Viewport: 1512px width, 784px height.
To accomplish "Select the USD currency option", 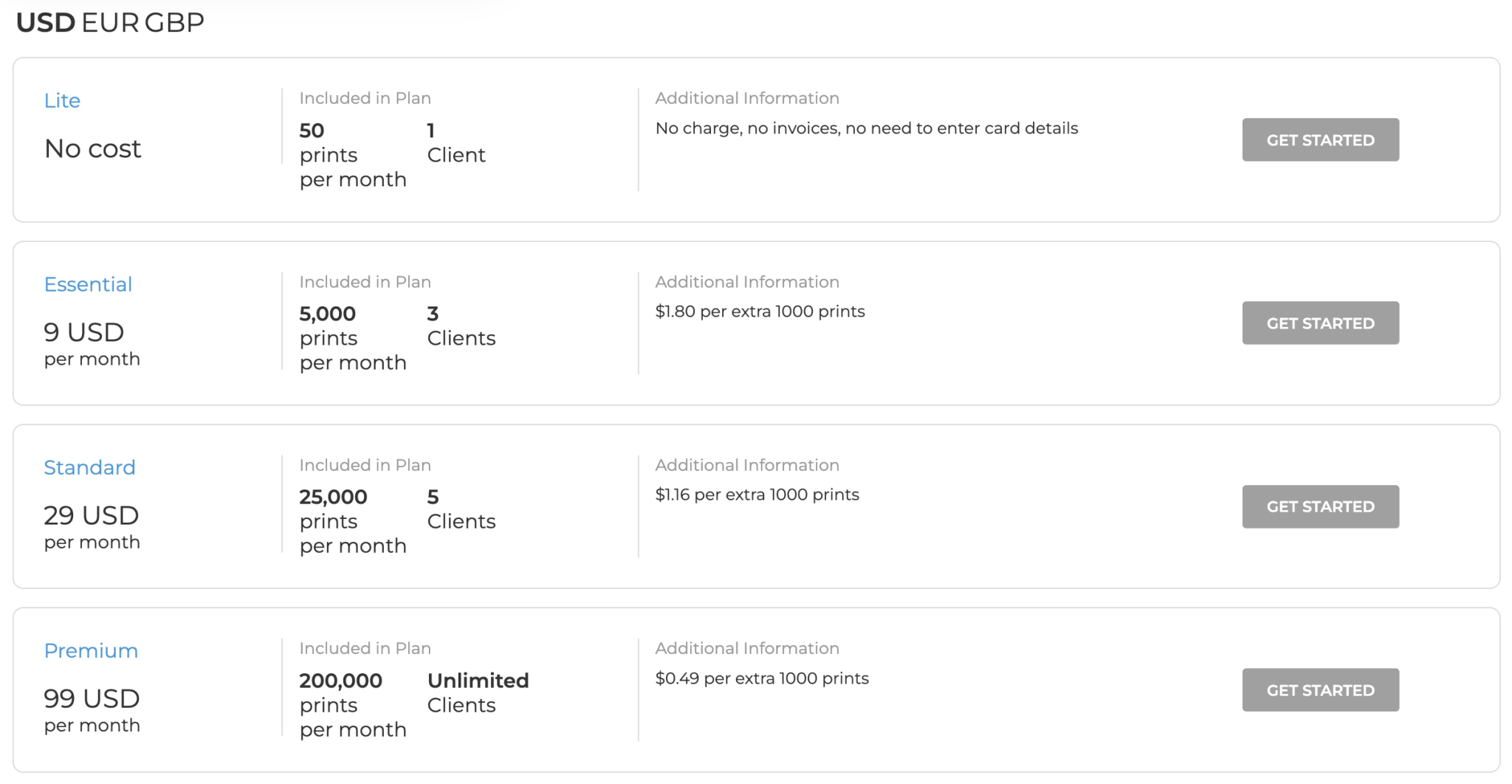I will (x=47, y=22).
